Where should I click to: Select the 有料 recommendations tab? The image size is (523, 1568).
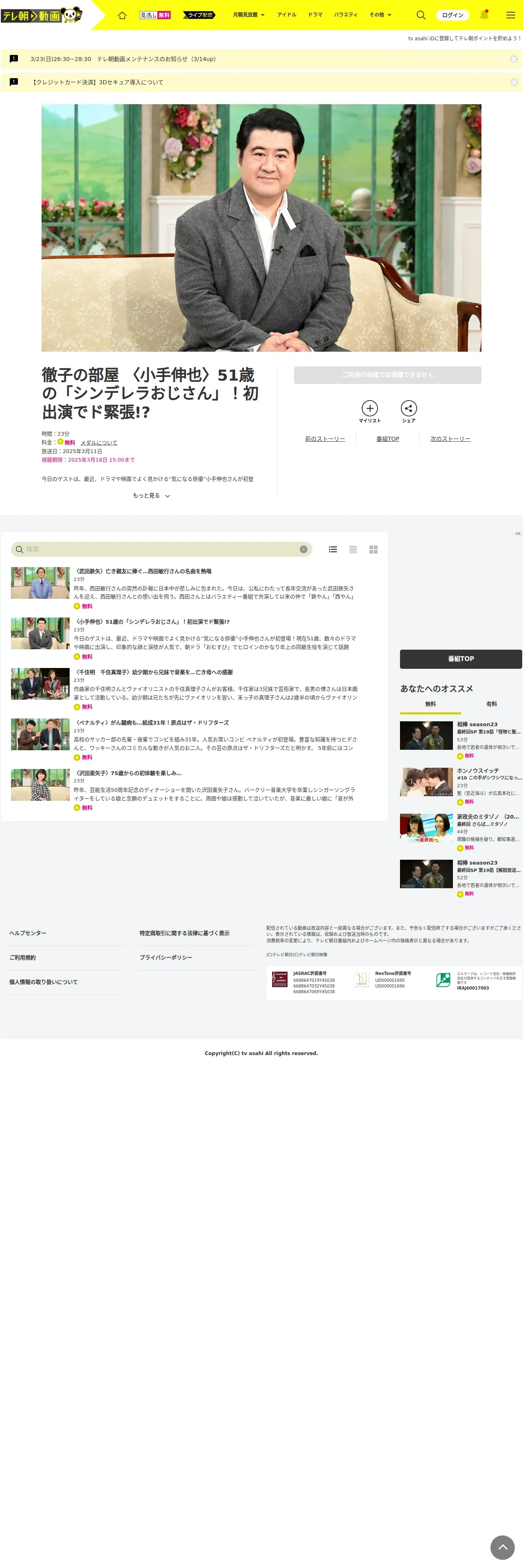491,704
